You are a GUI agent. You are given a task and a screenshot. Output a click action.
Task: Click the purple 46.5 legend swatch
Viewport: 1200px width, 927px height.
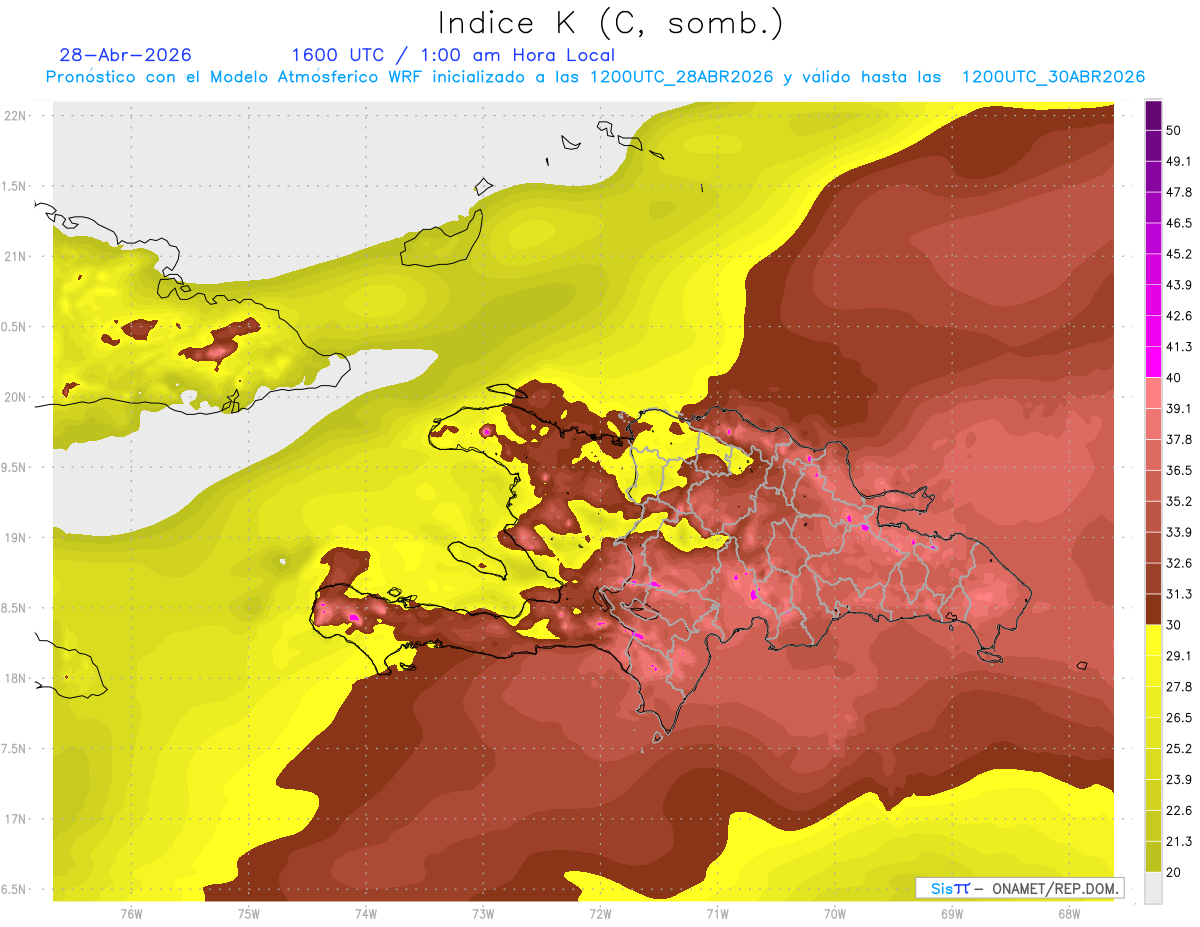[1153, 208]
